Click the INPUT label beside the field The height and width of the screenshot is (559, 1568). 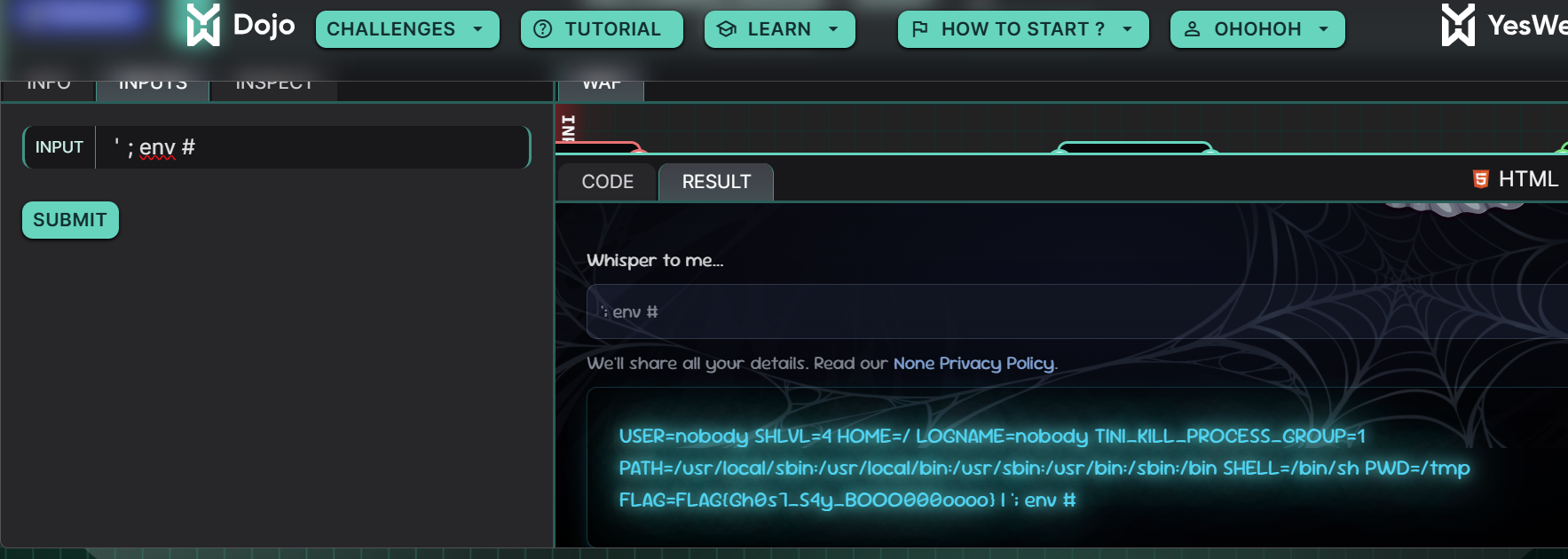(x=59, y=147)
